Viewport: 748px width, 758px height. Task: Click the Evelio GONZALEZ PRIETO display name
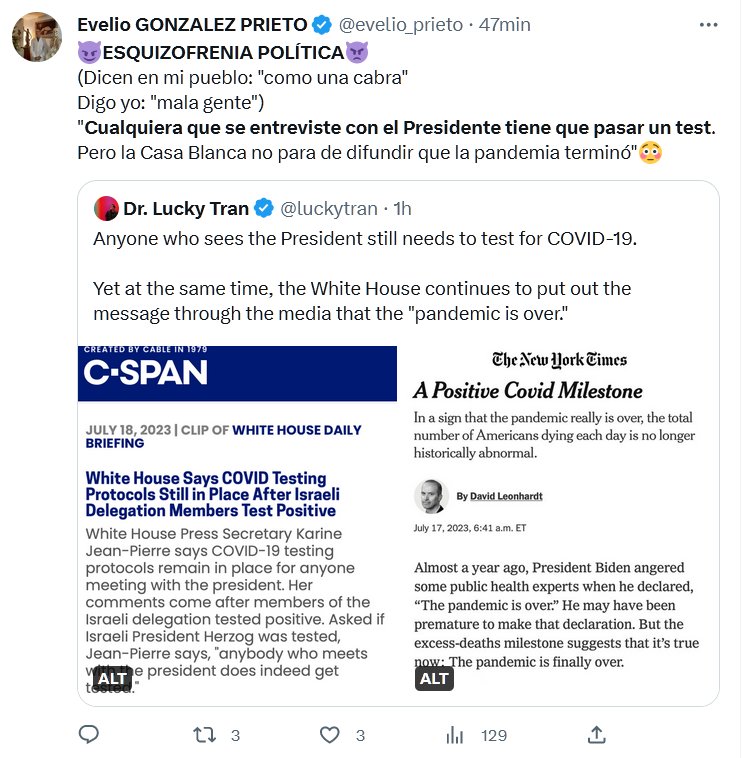[x=193, y=24]
